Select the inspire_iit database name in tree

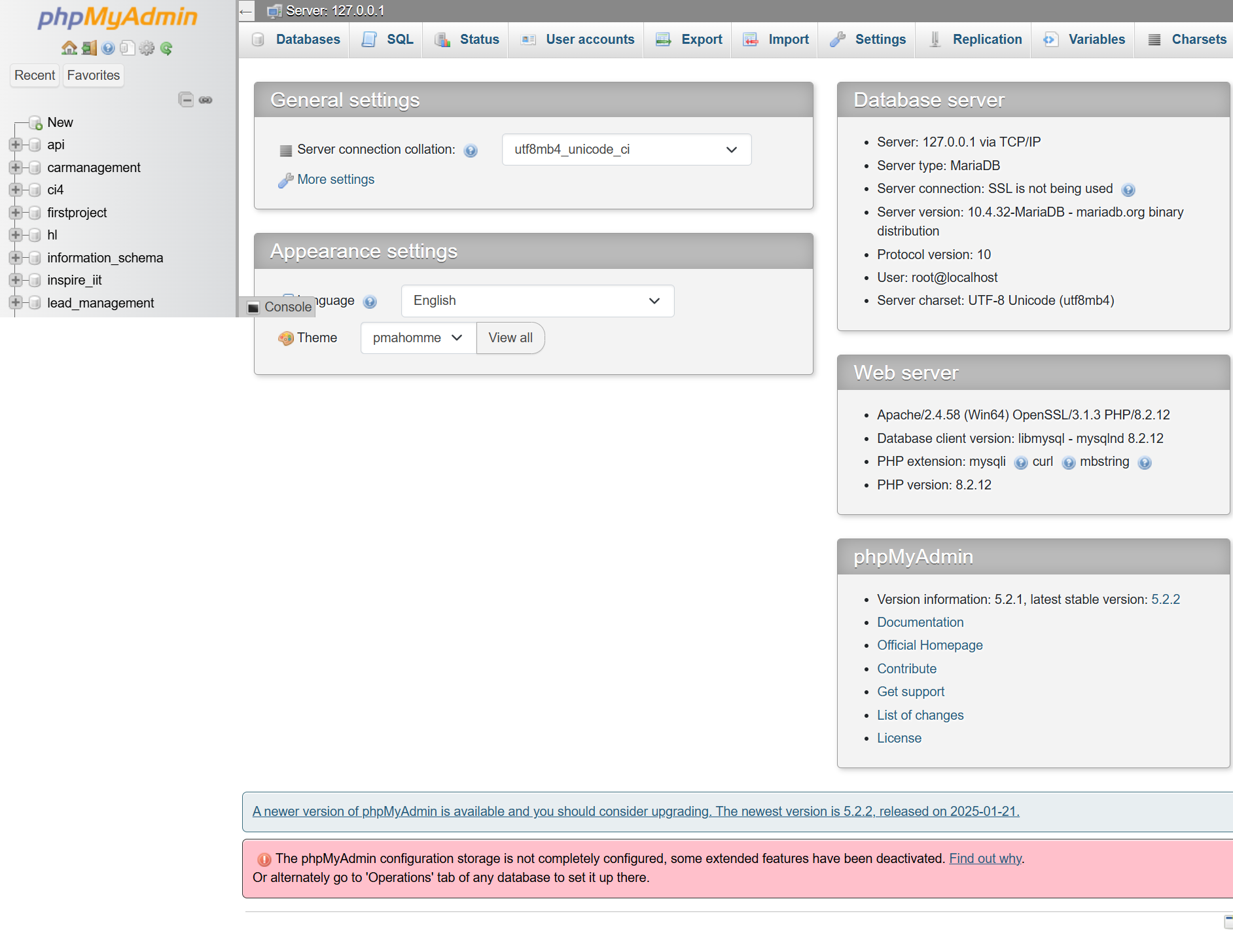pos(75,280)
